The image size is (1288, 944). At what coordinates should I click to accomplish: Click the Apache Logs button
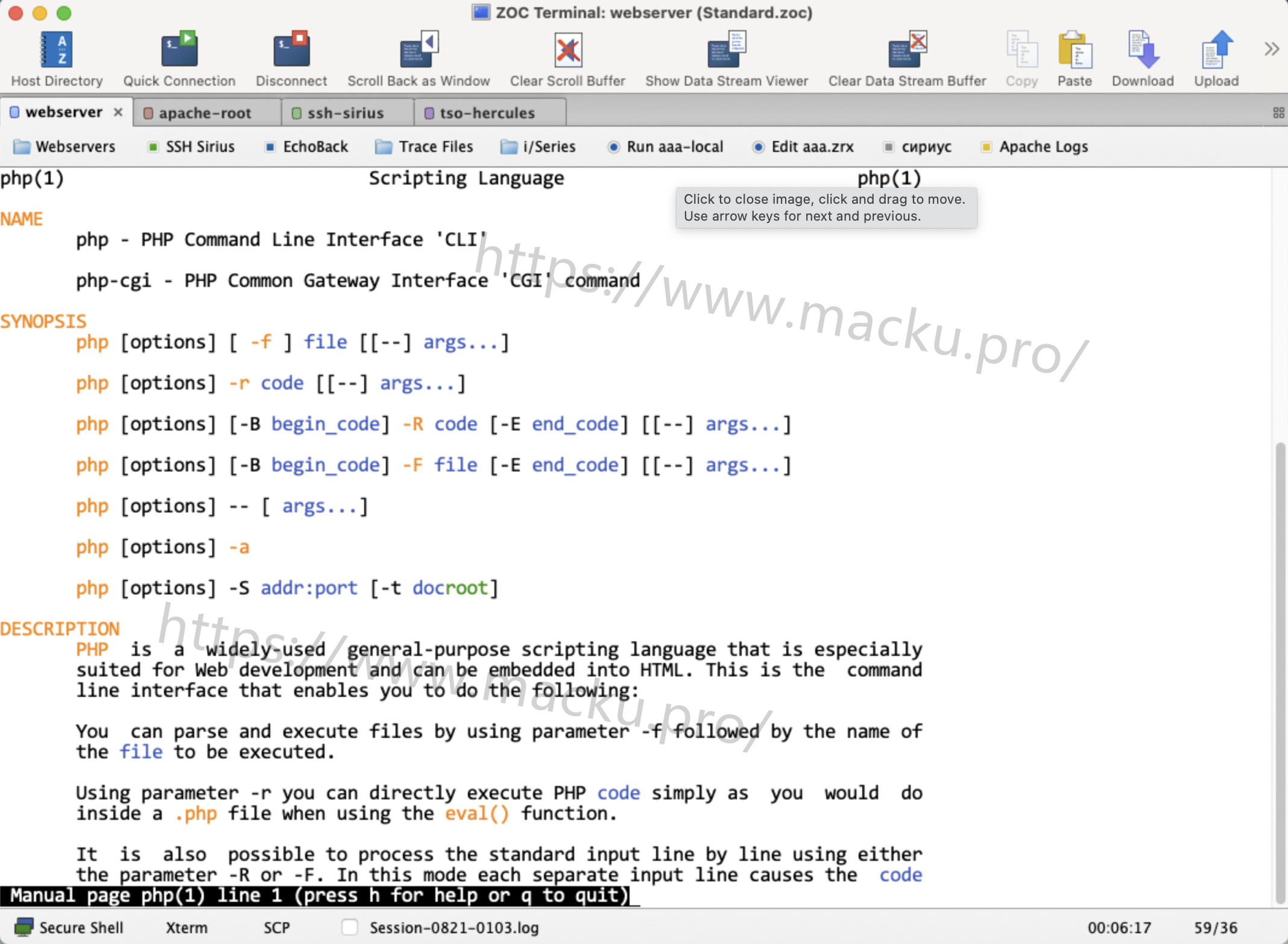(x=1035, y=146)
